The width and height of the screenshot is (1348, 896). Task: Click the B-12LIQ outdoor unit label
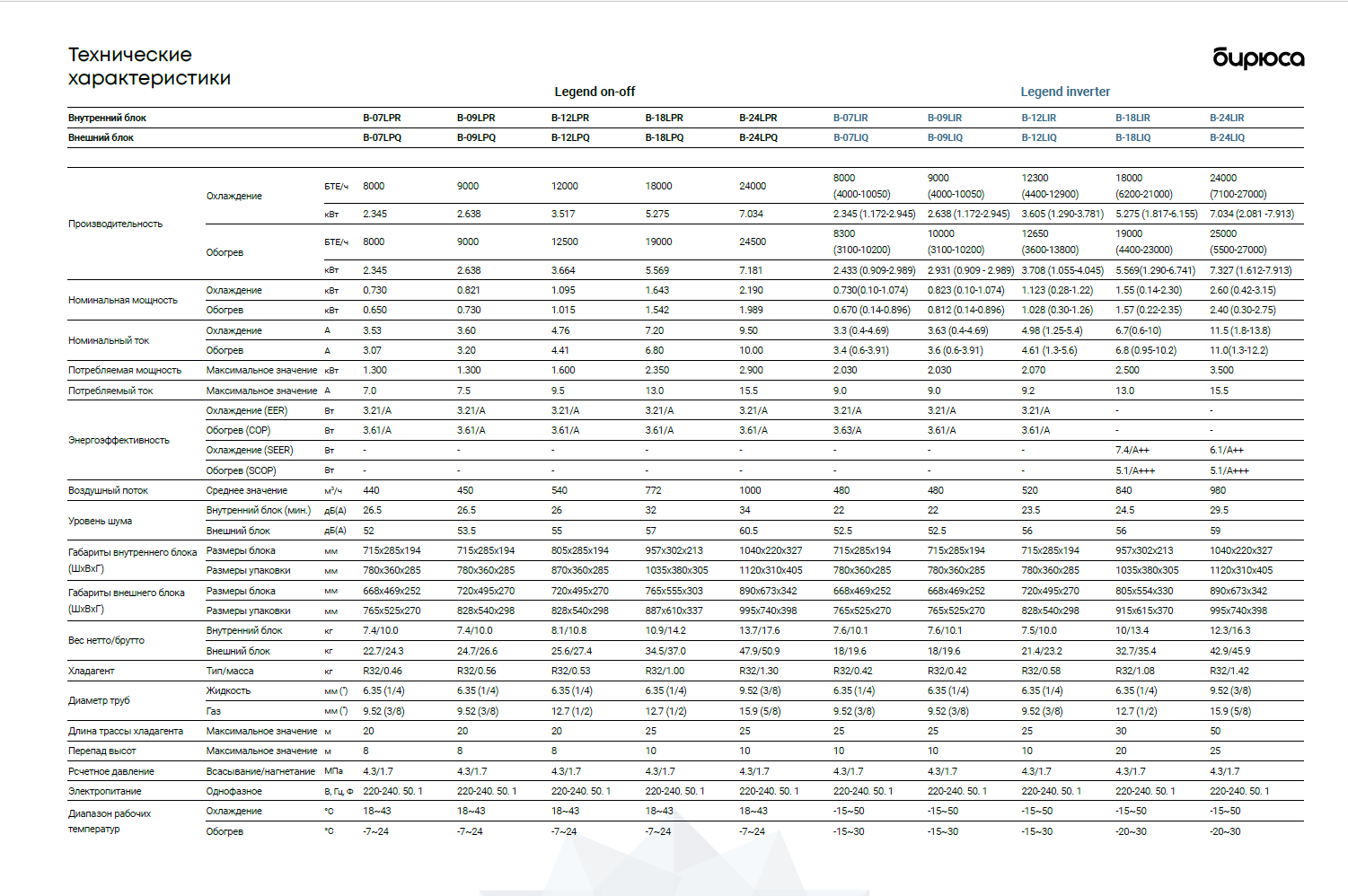1038,137
